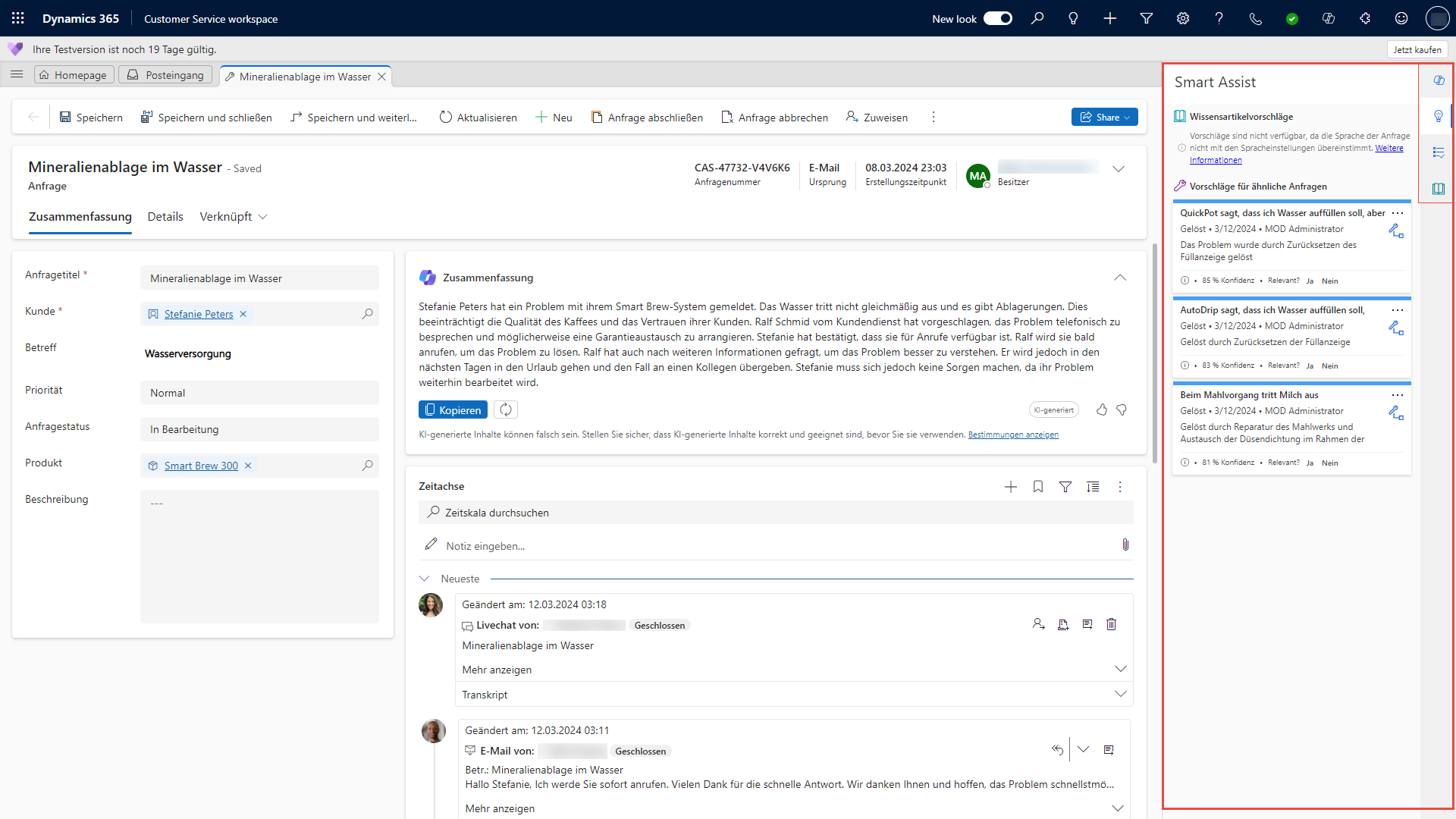Viewport: 1456px width, 819px height.
Task: Click the thumbs up icon on AI summary
Action: 1101,409
